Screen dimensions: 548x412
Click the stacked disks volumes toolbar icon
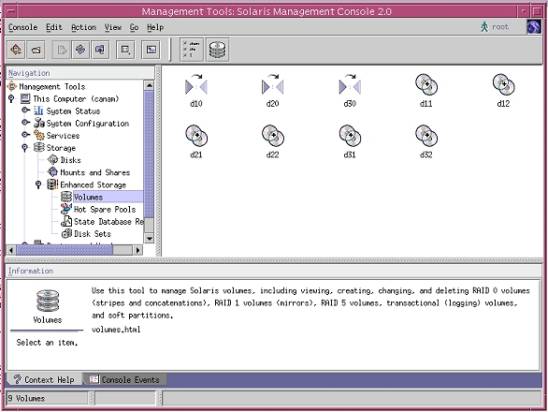pos(217,50)
